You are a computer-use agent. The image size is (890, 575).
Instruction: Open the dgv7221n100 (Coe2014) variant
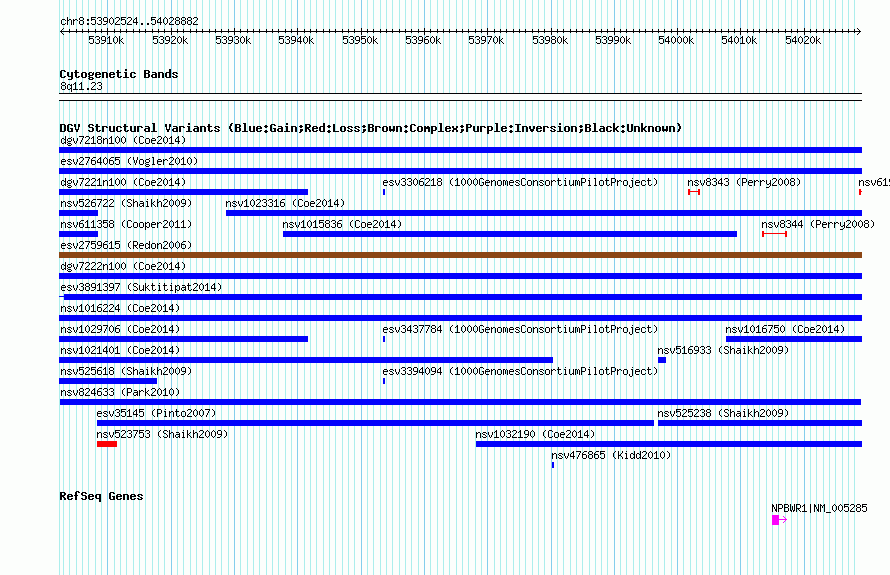tap(123, 182)
